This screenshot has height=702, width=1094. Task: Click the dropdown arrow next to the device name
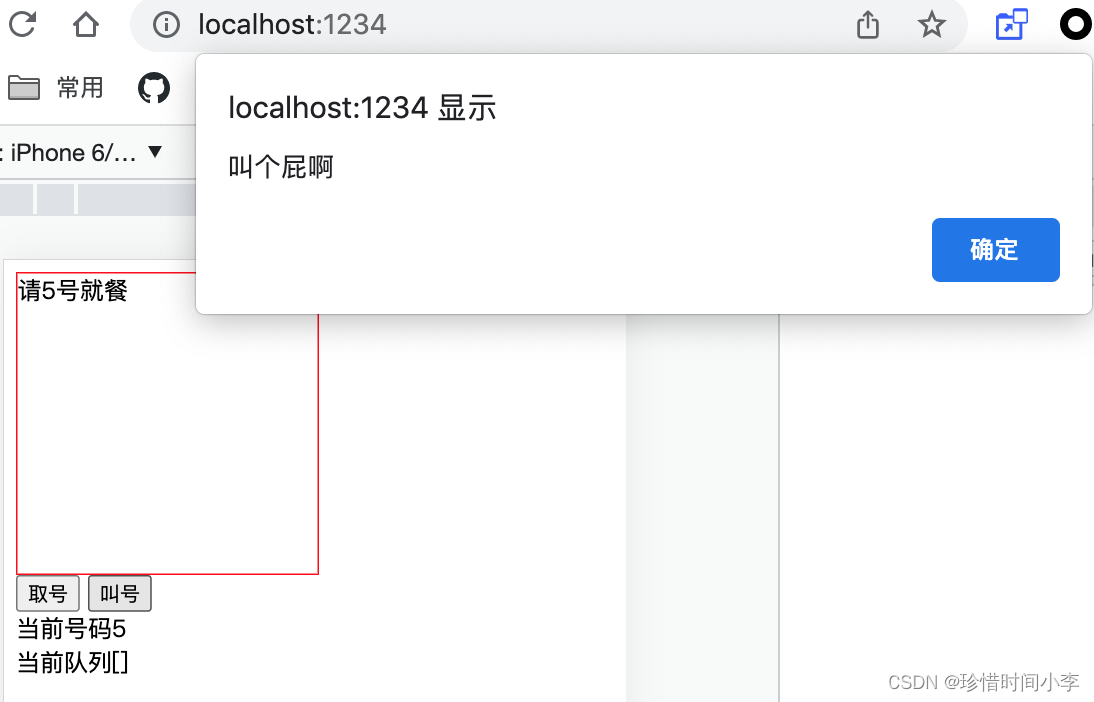(156, 151)
